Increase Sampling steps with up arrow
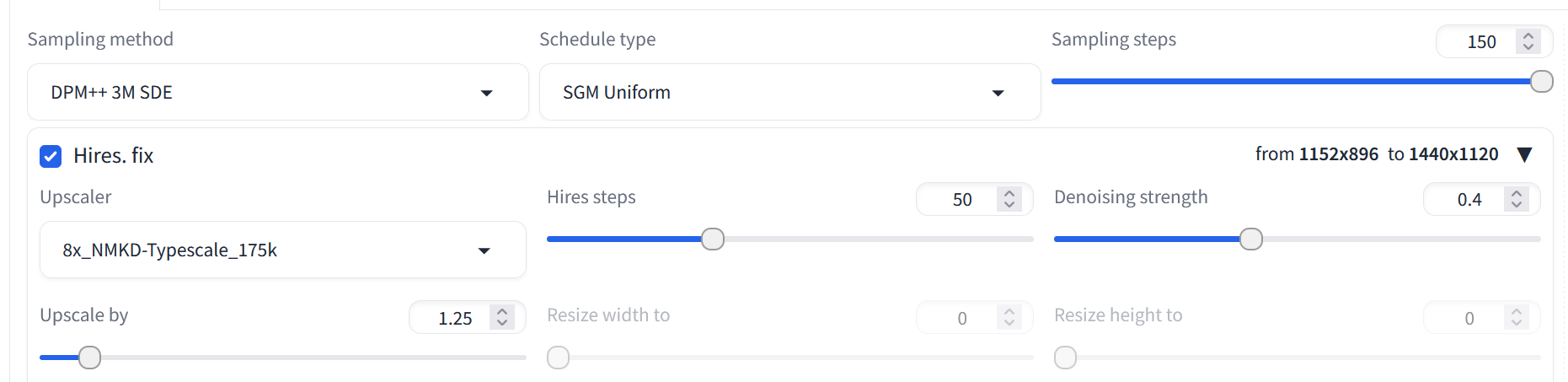 point(1528,36)
